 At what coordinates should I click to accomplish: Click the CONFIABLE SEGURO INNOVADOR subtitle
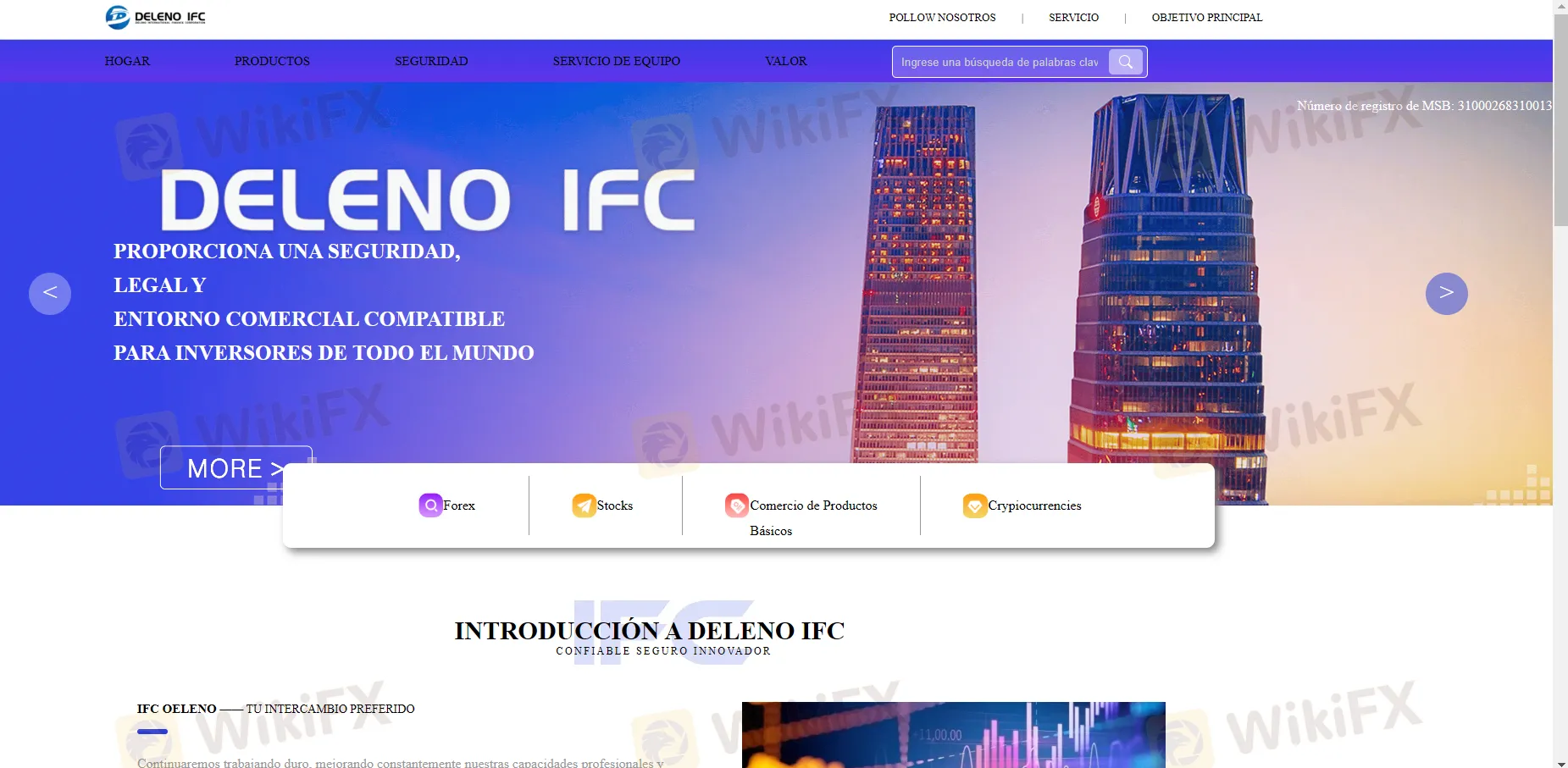[x=663, y=651]
